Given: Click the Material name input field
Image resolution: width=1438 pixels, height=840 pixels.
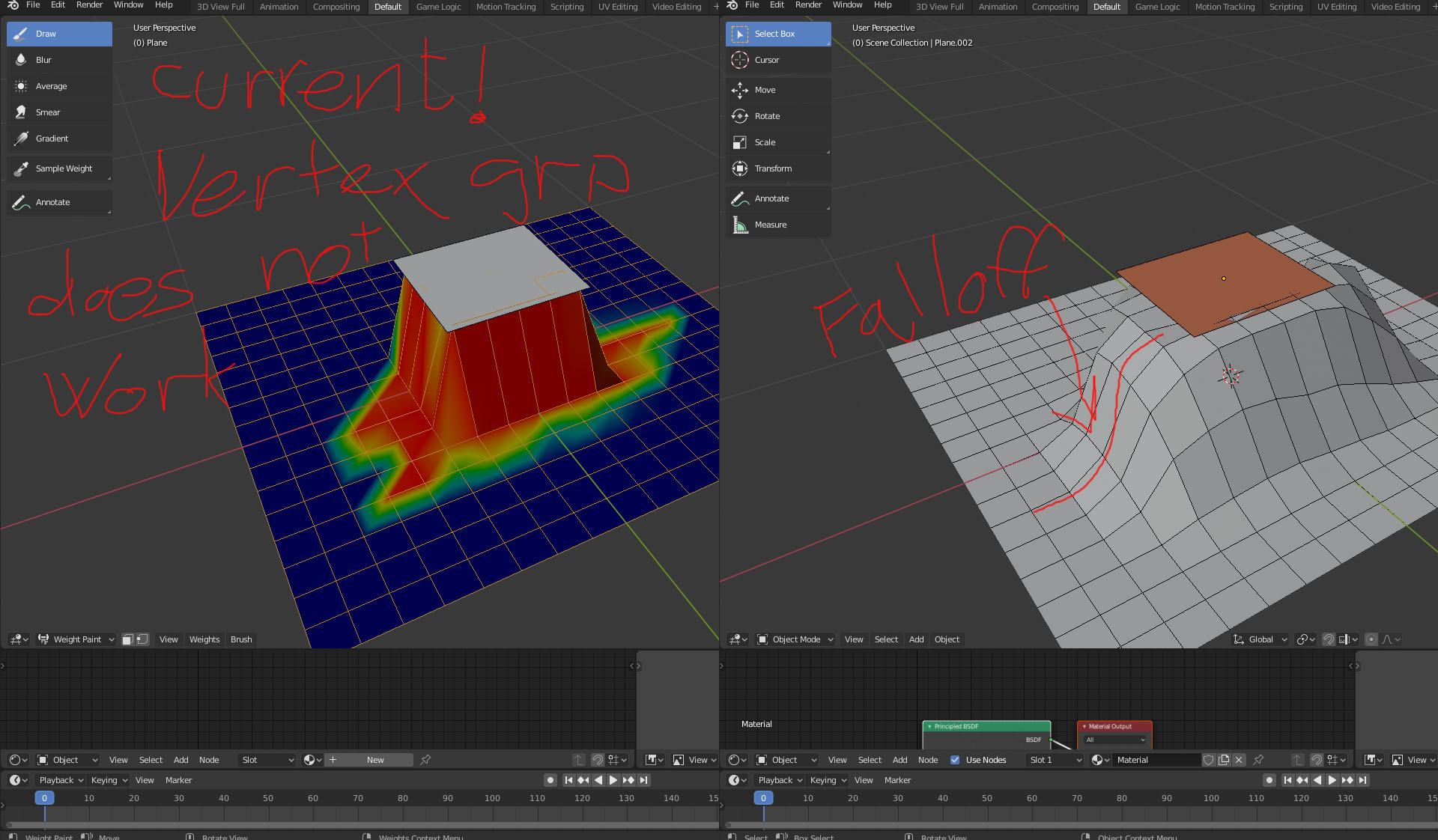Looking at the screenshot, I should [1156, 760].
